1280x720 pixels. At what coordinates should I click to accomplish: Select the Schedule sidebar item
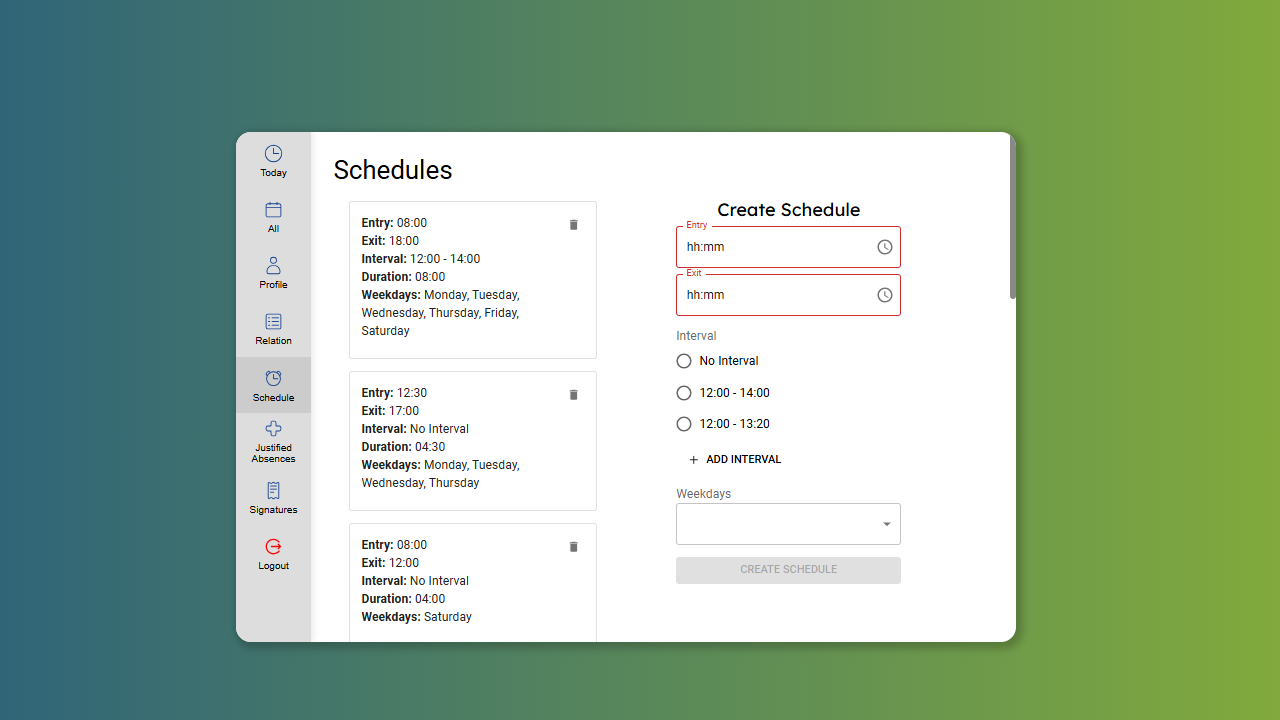273,385
